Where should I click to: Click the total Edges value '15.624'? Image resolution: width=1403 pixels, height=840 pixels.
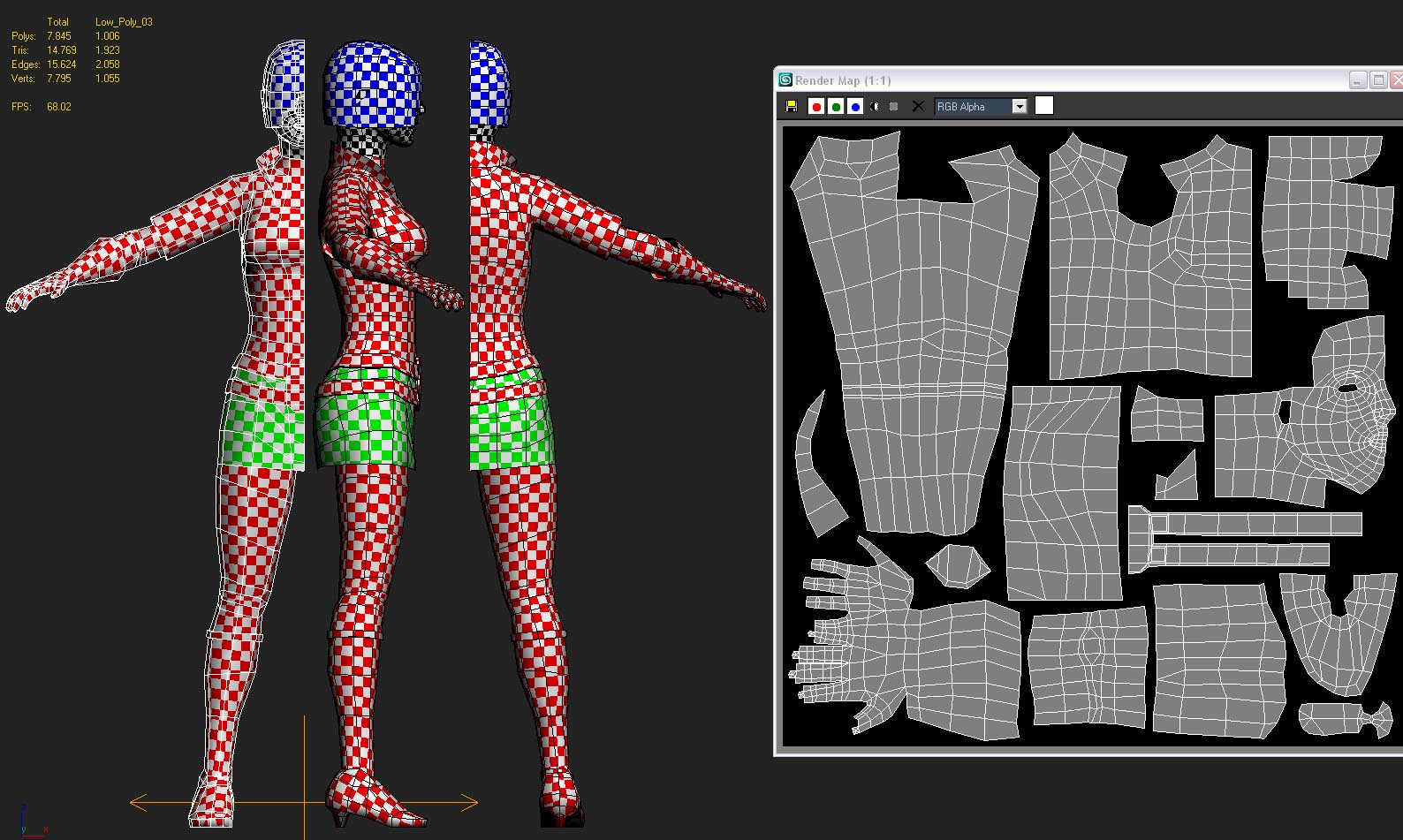62,64
